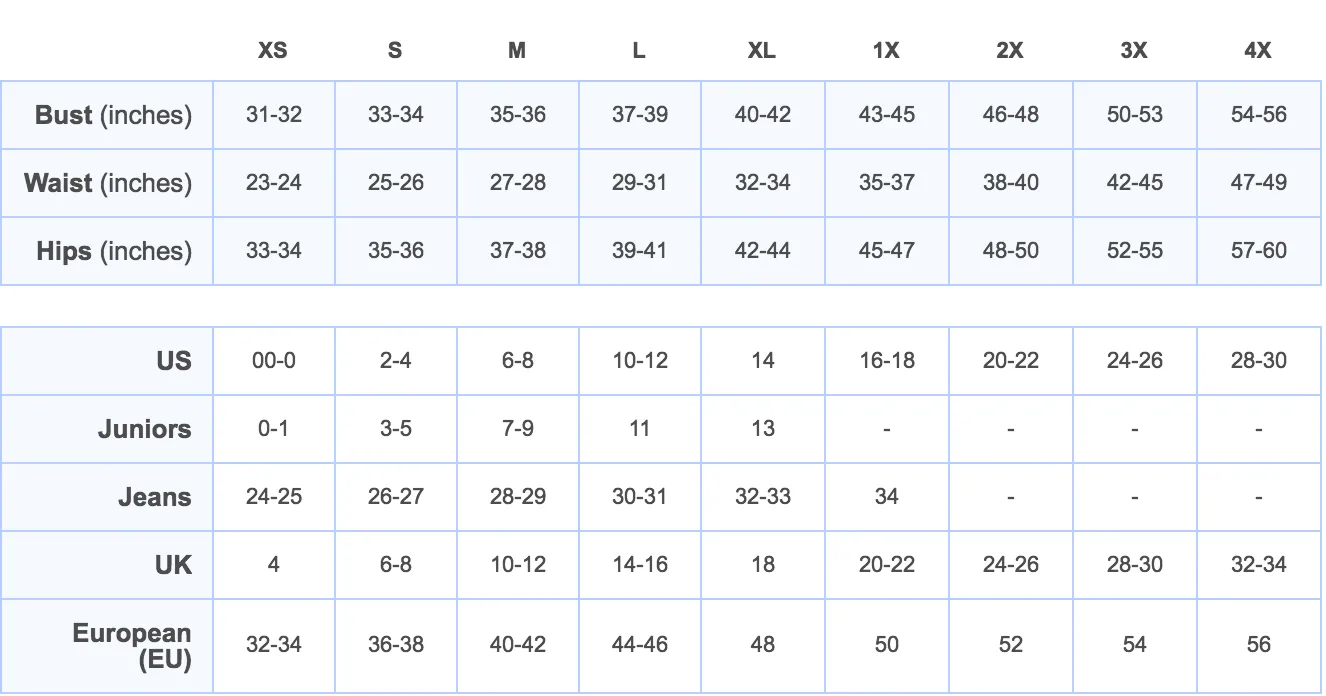Image resolution: width=1326 pixels, height=696 pixels.
Task: Select the European (EU) row label
Action: click(132, 646)
